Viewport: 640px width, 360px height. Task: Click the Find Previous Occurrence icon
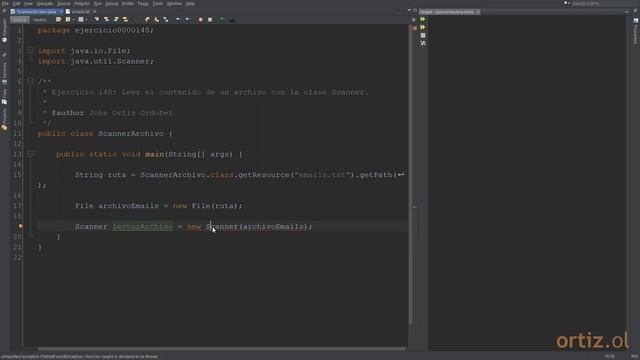(107, 20)
